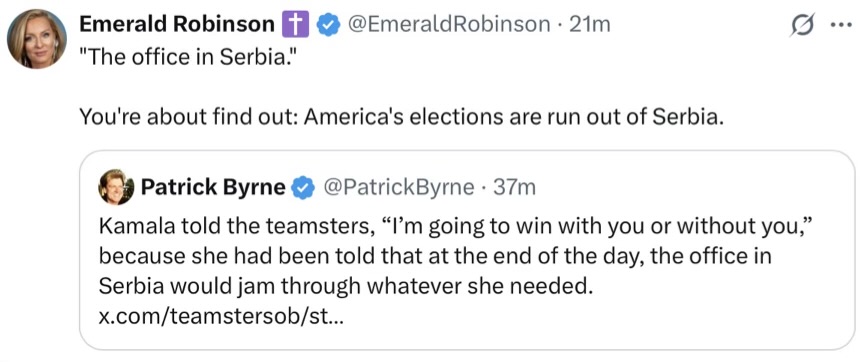The height and width of the screenshot is (362, 864).
Task: Open the Emerald Robinson display name
Action: tap(177, 24)
